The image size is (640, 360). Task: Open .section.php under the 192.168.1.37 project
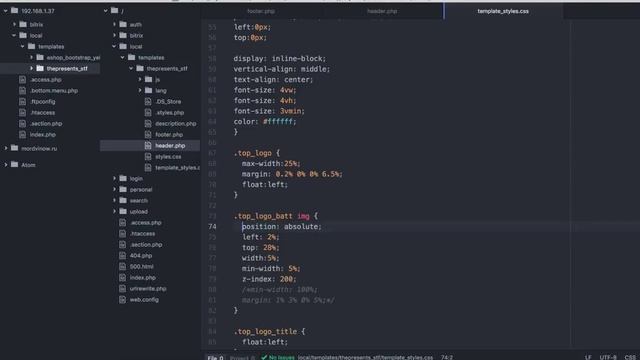point(46,124)
